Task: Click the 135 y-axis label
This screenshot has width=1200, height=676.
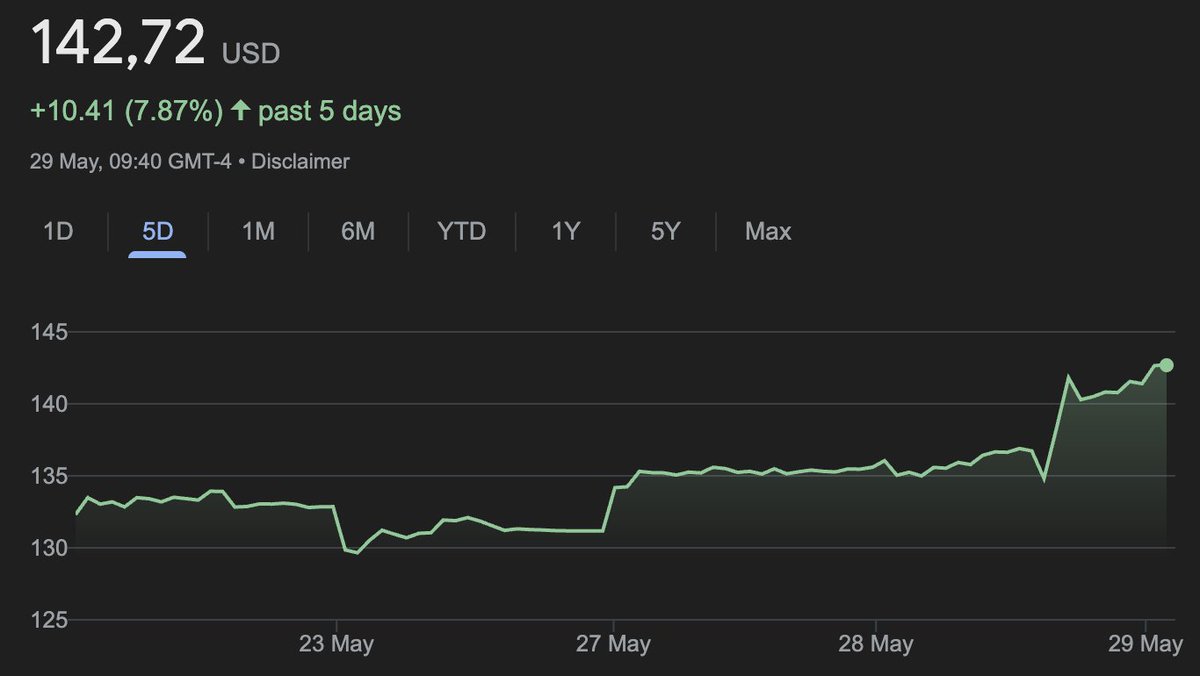Action: (47, 476)
